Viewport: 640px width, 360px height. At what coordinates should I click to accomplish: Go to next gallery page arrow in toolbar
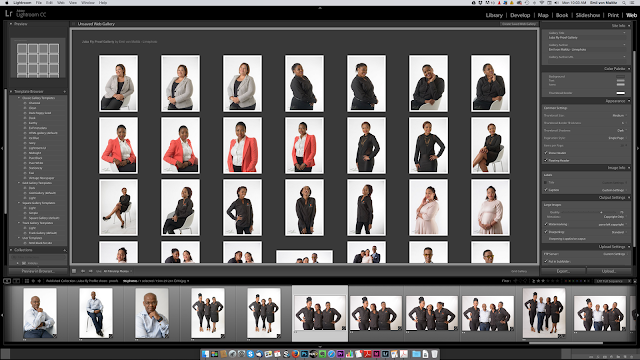point(91,271)
